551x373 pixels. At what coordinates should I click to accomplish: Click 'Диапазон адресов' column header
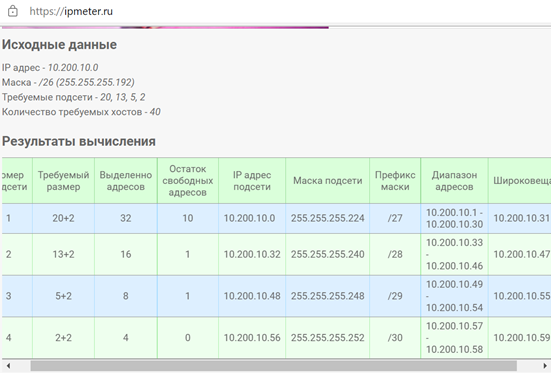coord(454,181)
